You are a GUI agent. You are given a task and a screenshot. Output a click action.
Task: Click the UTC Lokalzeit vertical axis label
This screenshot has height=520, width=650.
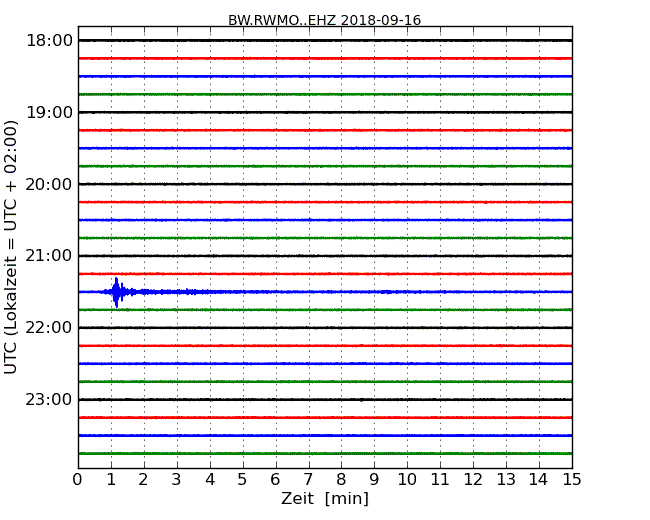click(10, 247)
